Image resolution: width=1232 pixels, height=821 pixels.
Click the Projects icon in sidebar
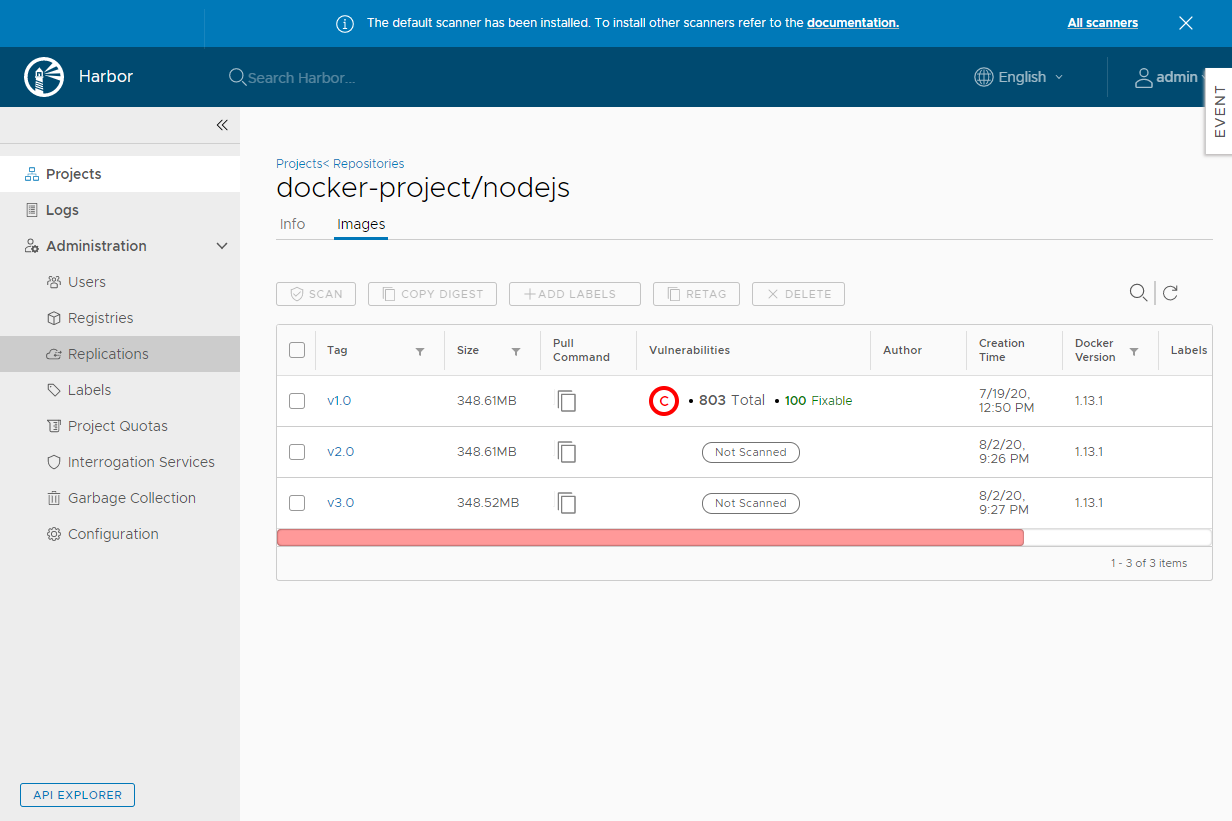pyautogui.click(x=32, y=174)
